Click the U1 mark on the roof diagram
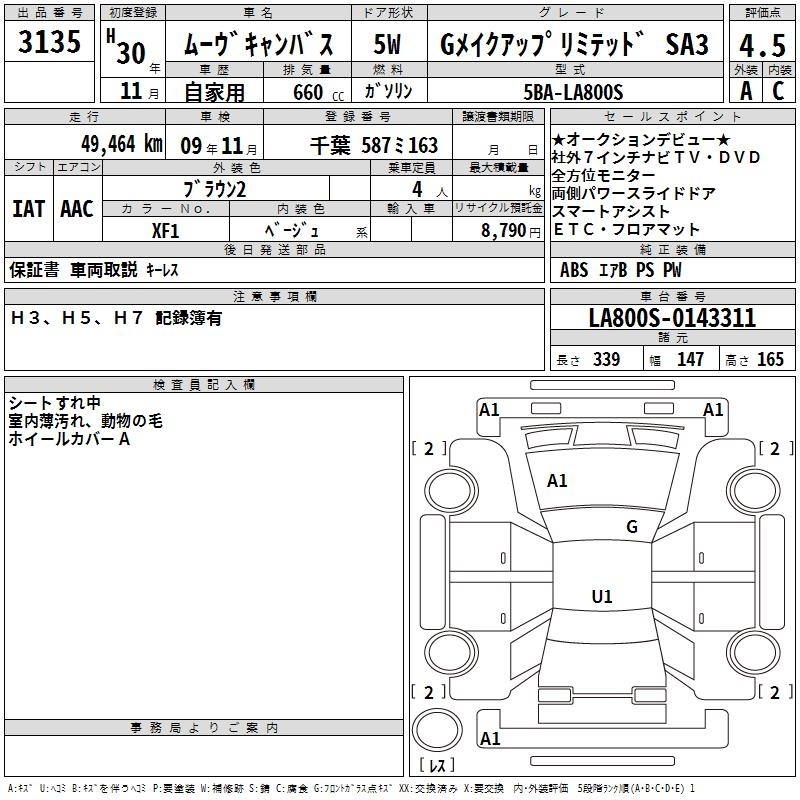This screenshot has width=800, height=800. point(602,596)
